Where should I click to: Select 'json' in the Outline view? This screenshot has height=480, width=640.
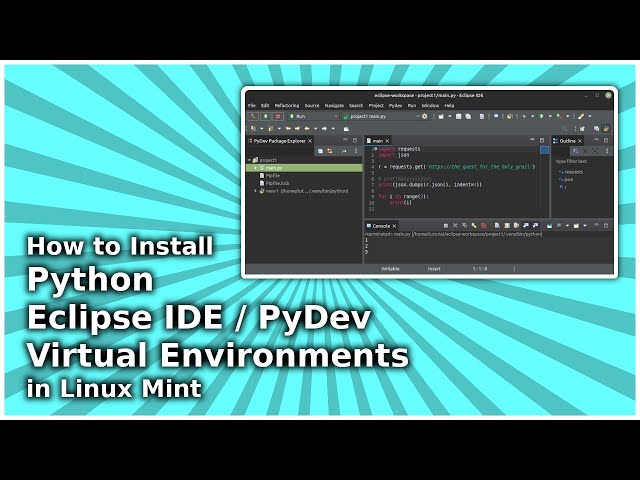[x=566, y=179]
